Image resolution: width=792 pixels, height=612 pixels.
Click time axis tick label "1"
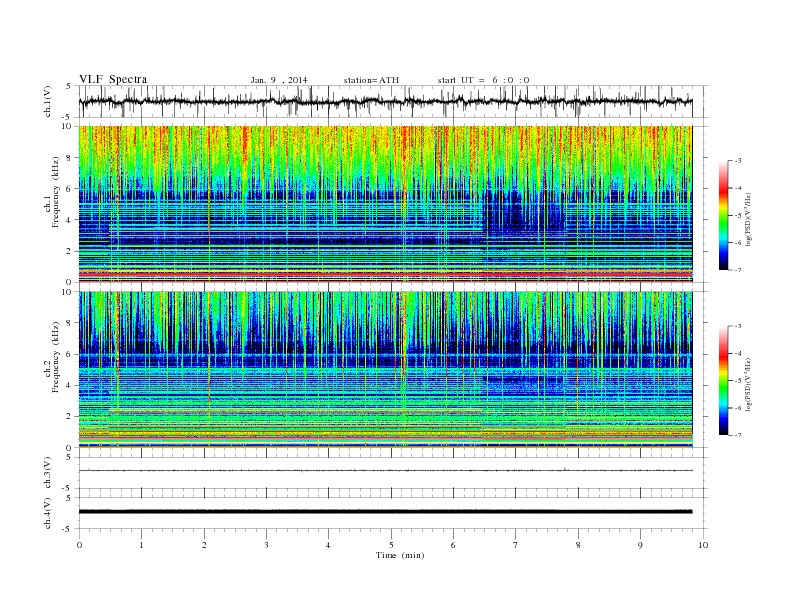[x=141, y=545]
